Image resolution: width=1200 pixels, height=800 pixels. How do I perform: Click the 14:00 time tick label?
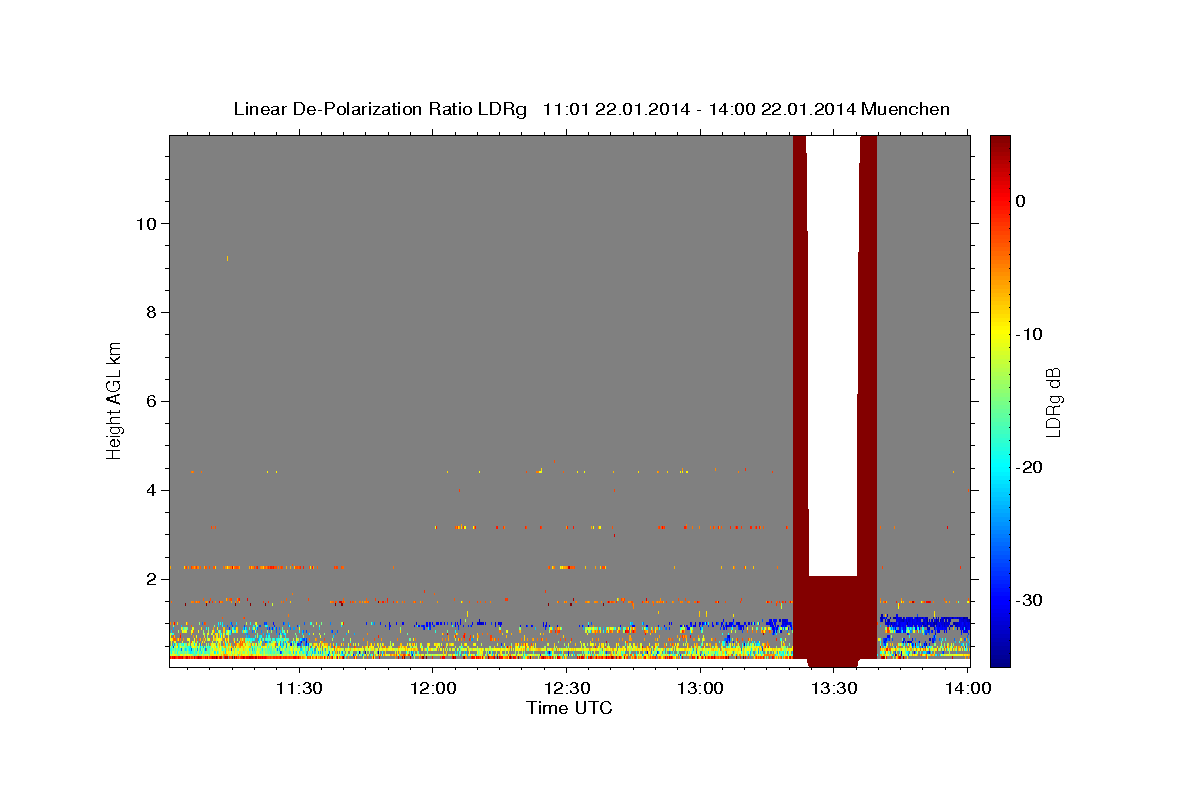click(967, 688)
